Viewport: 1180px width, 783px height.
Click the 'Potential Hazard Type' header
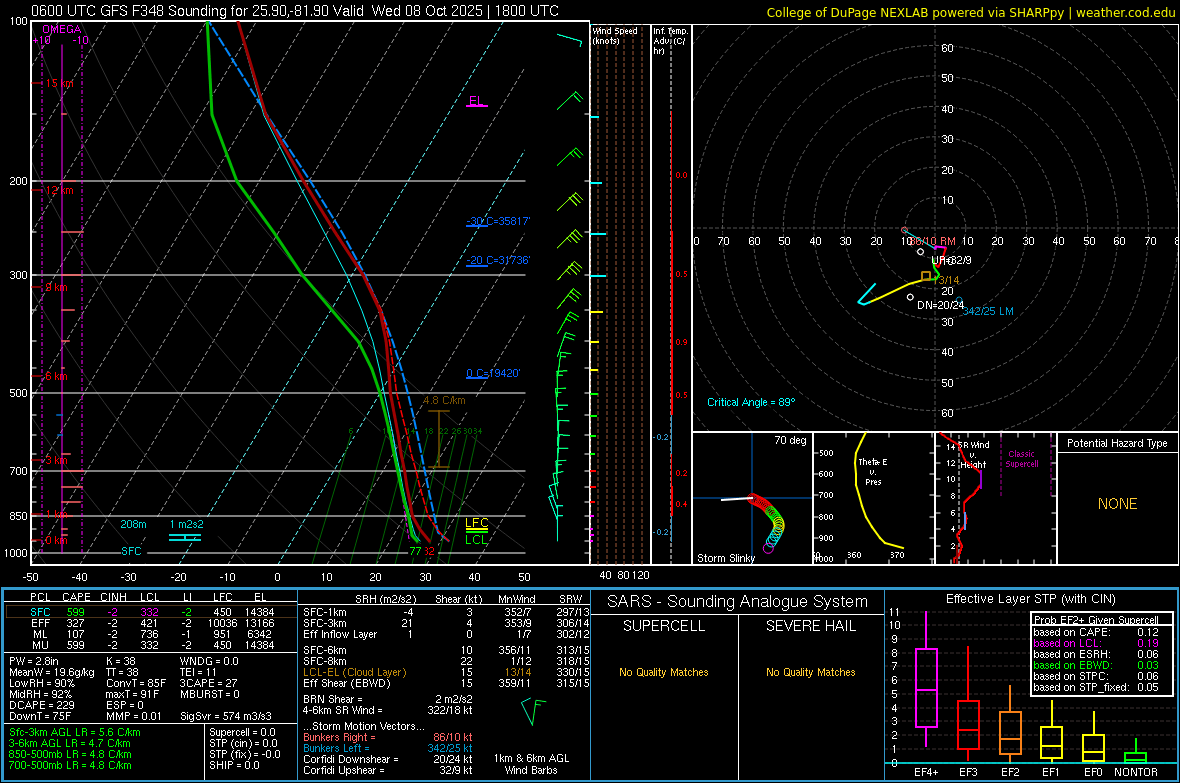coord(1117,443)
